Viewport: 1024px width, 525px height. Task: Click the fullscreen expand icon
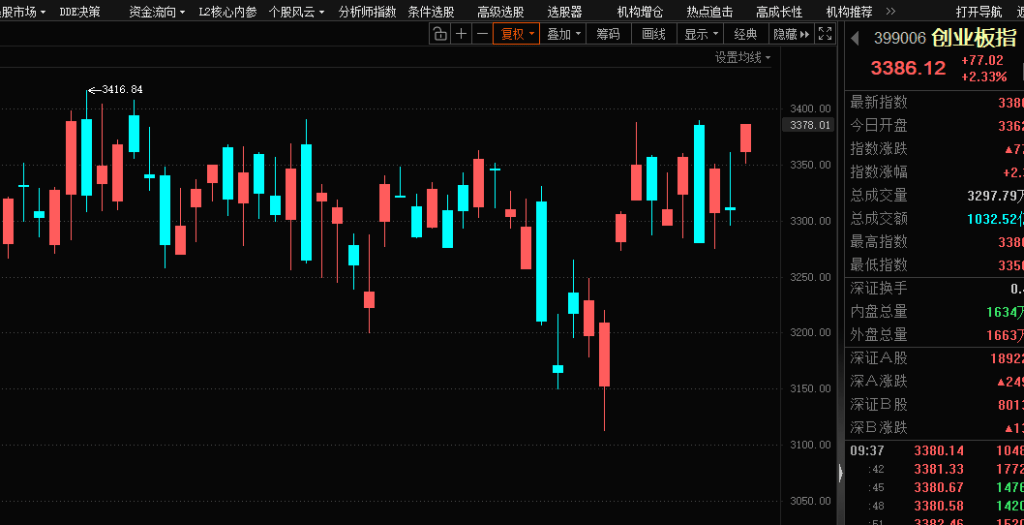click(x=825, y=34)
